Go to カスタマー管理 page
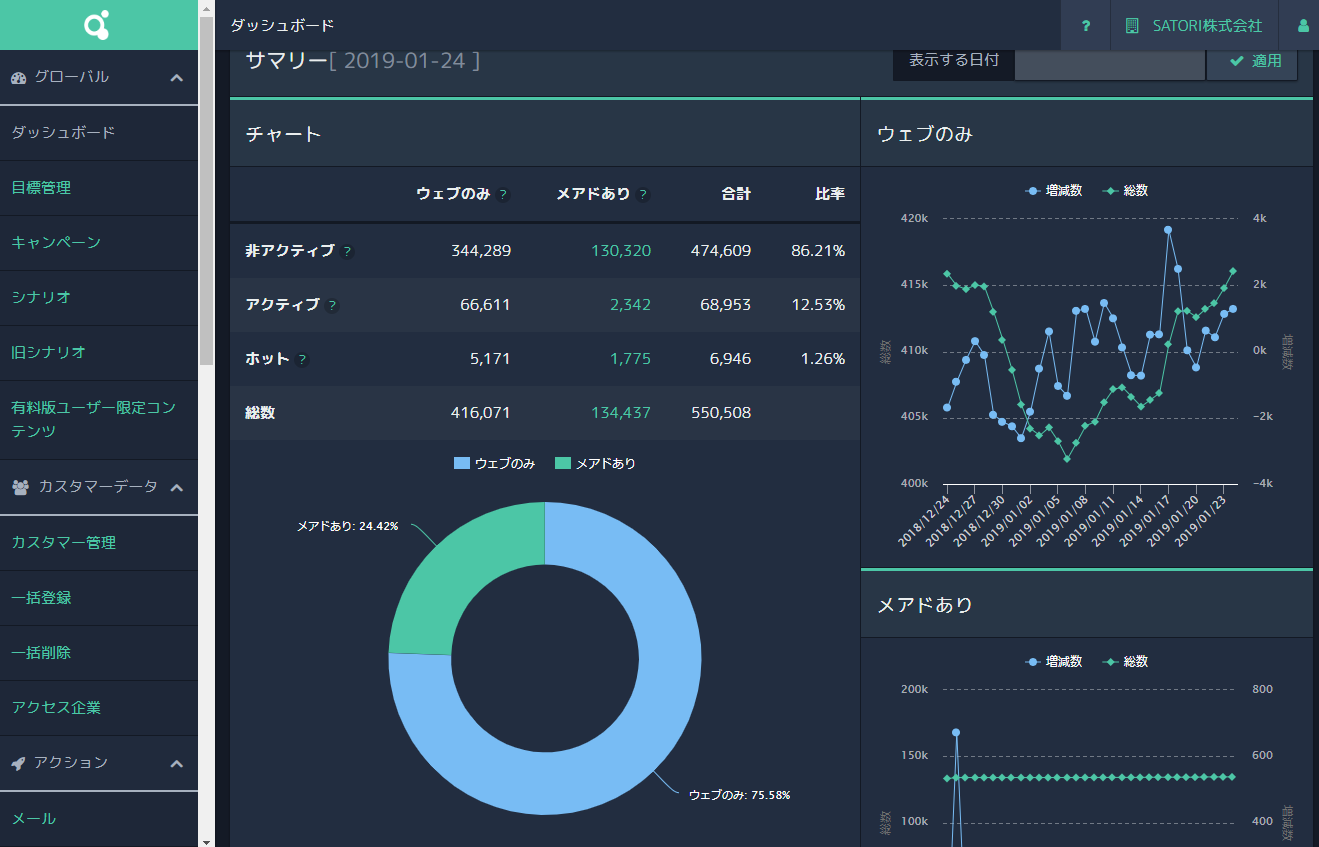 click(x=99, y=542)
